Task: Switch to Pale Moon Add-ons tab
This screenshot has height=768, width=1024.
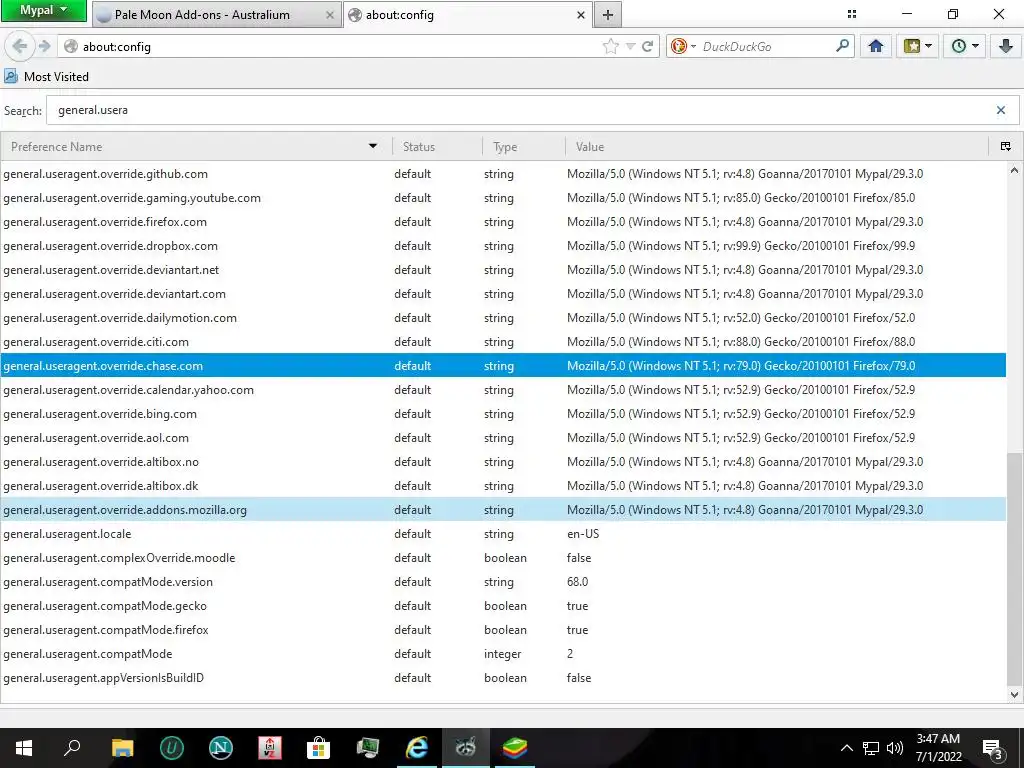Action: tap(216, 14)
